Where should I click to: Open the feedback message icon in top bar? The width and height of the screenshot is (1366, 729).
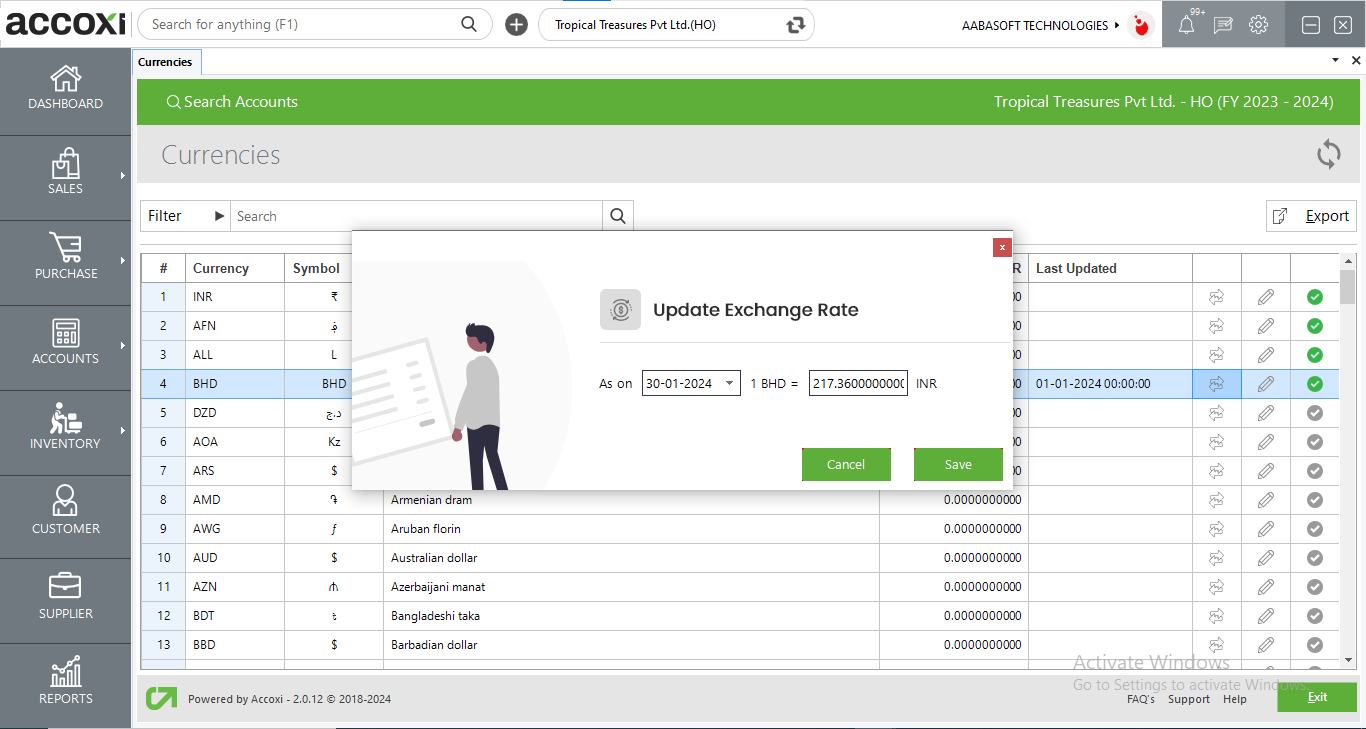click(1222, 24)
